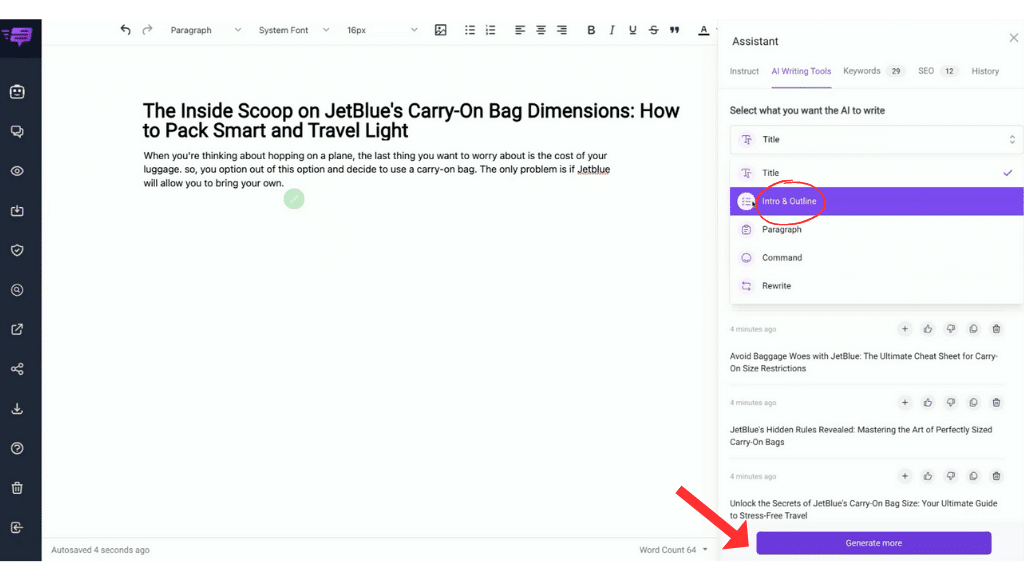The height and width of the screenshot is (579, 1024).
Task: Click the redo arrow in the toolbar
Action: [148, 30]
